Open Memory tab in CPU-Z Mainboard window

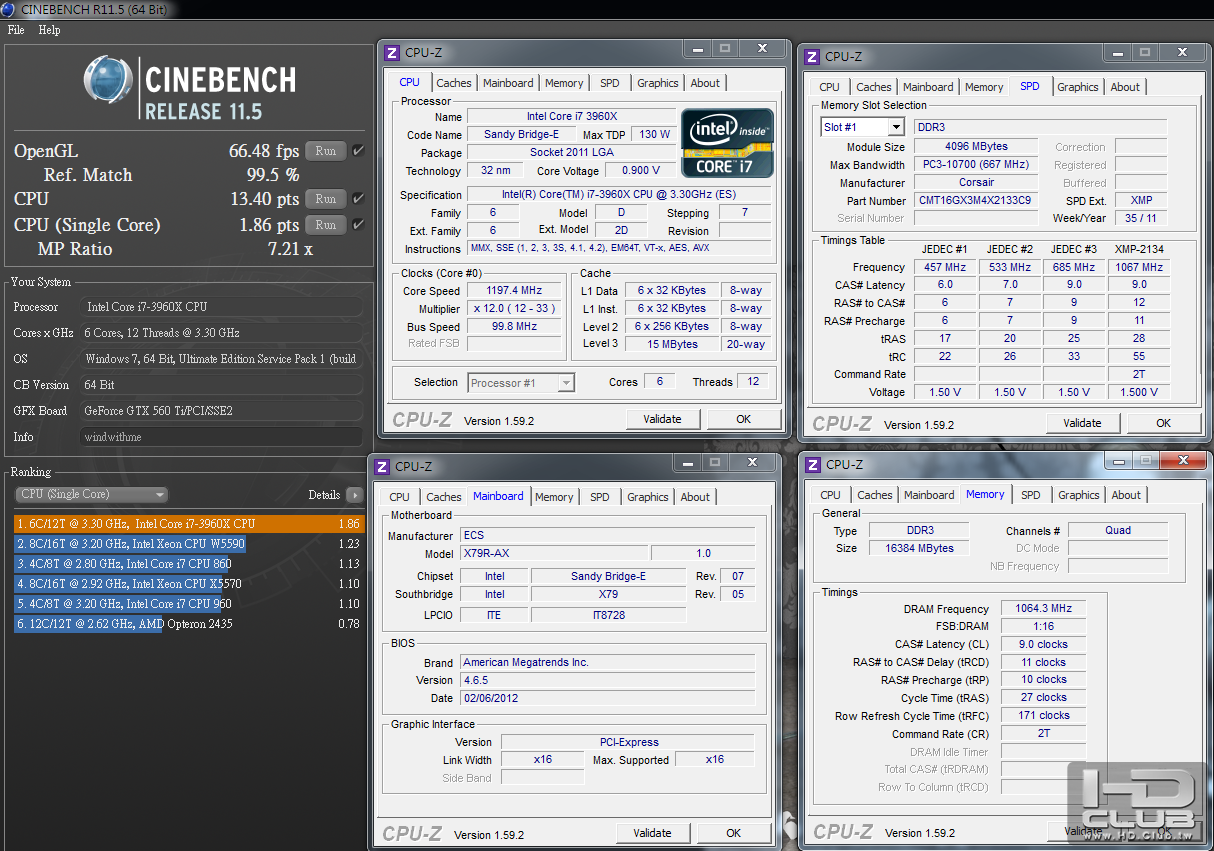[554, 497]
